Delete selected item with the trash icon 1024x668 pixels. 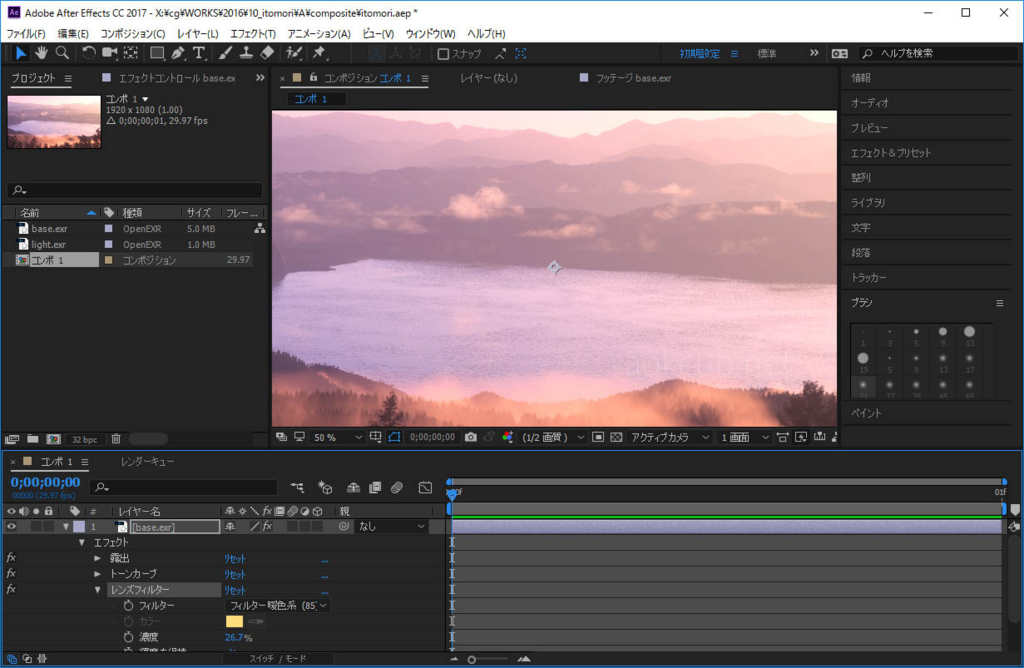tap(116, 439)
